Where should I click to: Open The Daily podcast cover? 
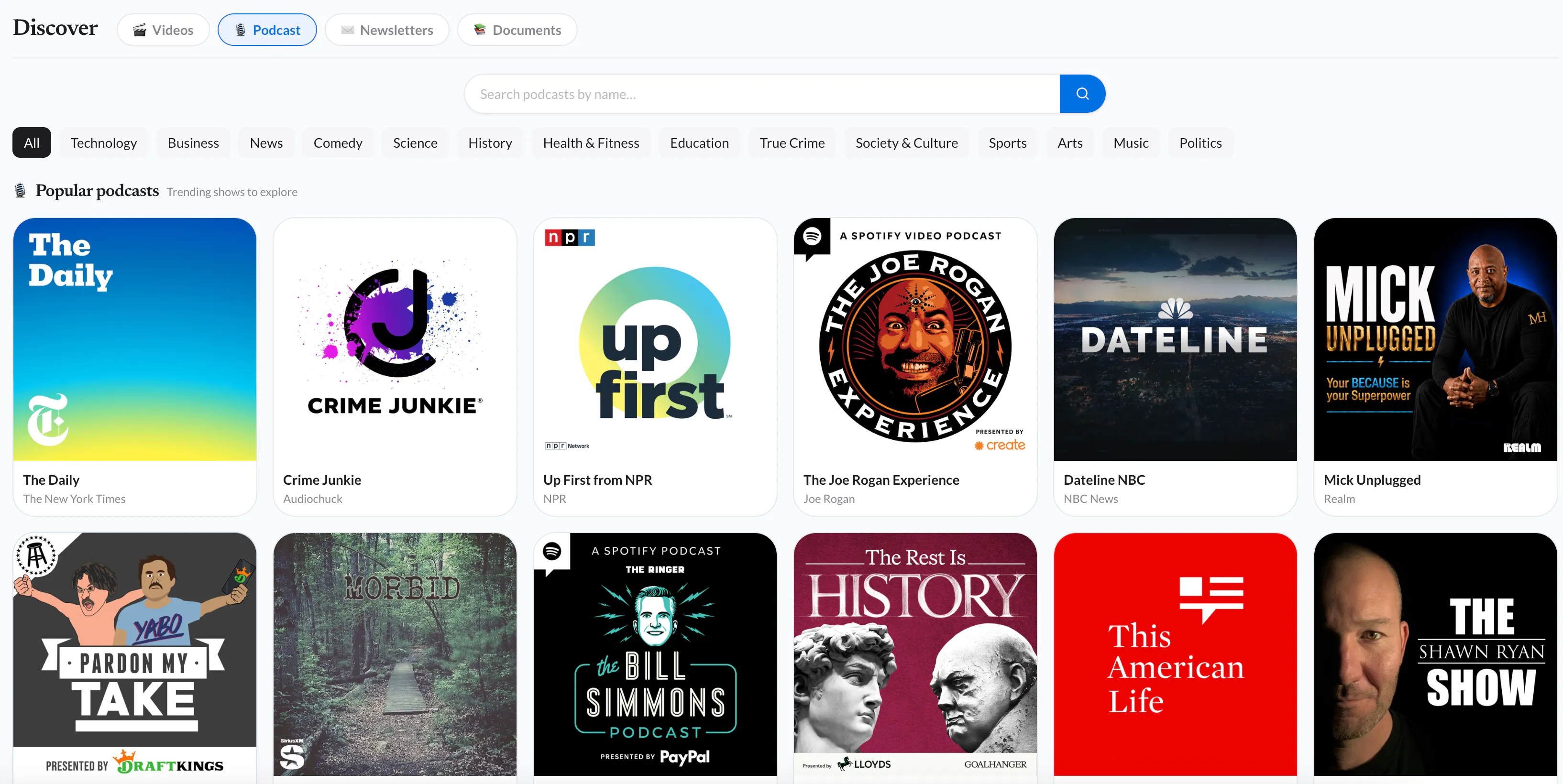coord(135,339)
